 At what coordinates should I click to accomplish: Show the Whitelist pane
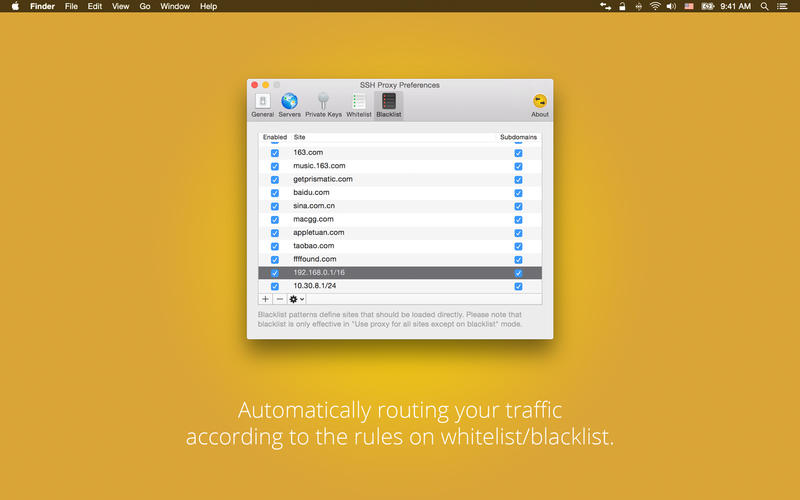pyautogui.click(x=358, y=104)
